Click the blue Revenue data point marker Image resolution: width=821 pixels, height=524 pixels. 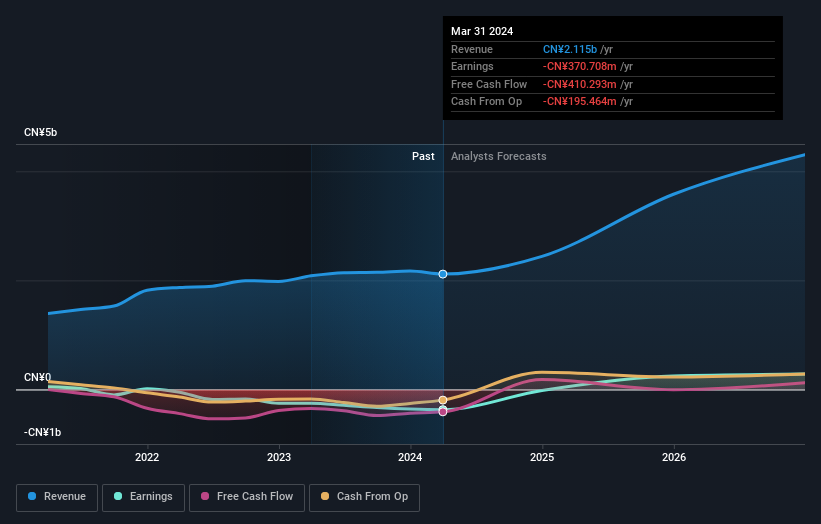click(x=443, y=274)
